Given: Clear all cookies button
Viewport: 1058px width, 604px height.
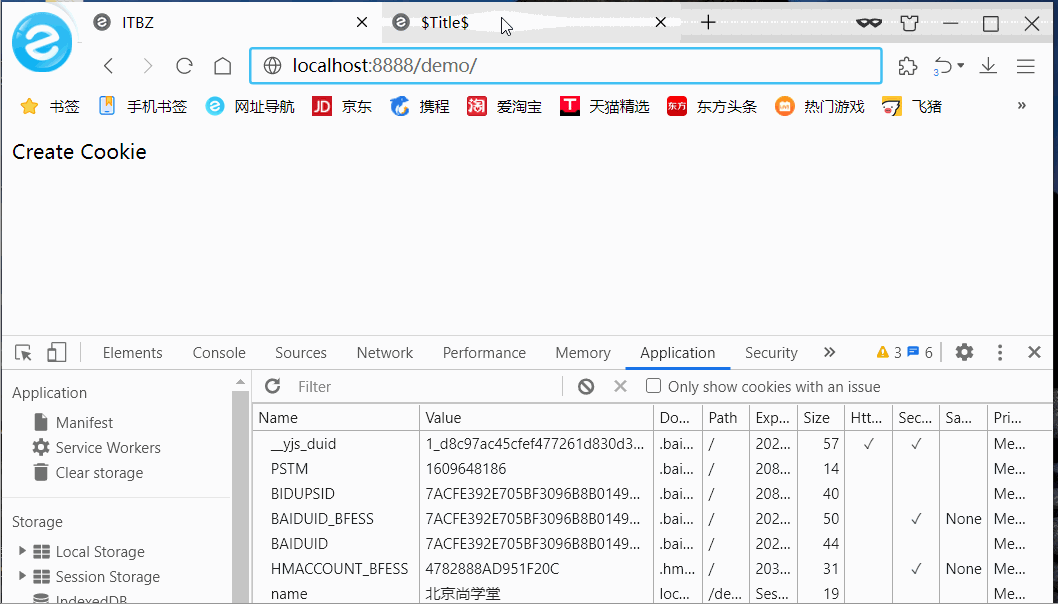Looking at the screenshot, I should coord(586,387).
